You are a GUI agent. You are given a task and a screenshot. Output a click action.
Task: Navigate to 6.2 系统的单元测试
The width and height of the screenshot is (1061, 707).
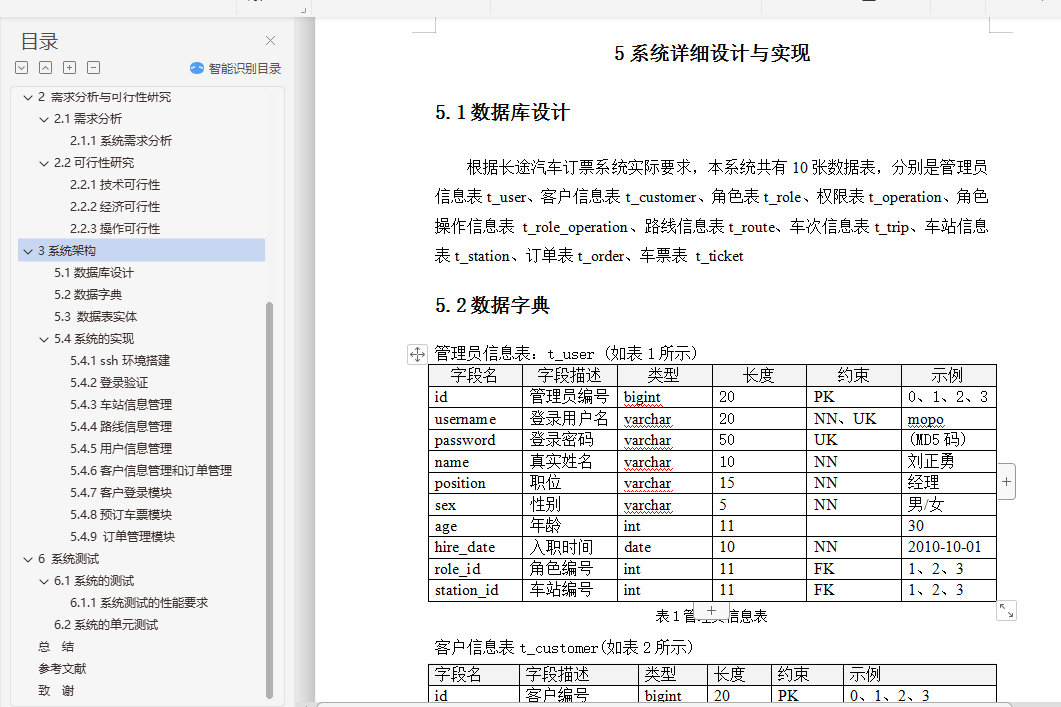[106, 624]
